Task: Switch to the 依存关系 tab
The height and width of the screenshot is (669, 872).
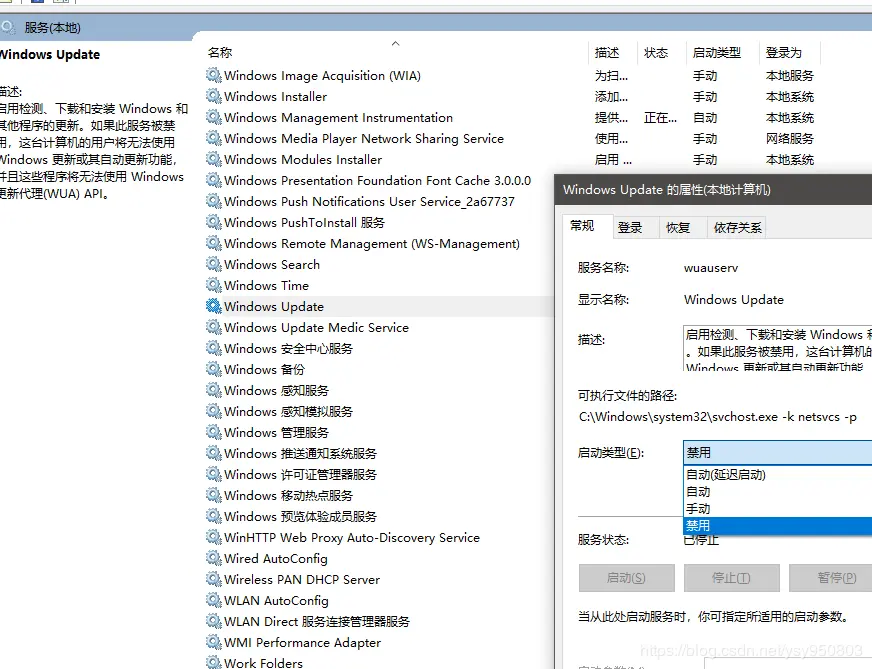Action: pyautogui.click(x=737, y=227)
